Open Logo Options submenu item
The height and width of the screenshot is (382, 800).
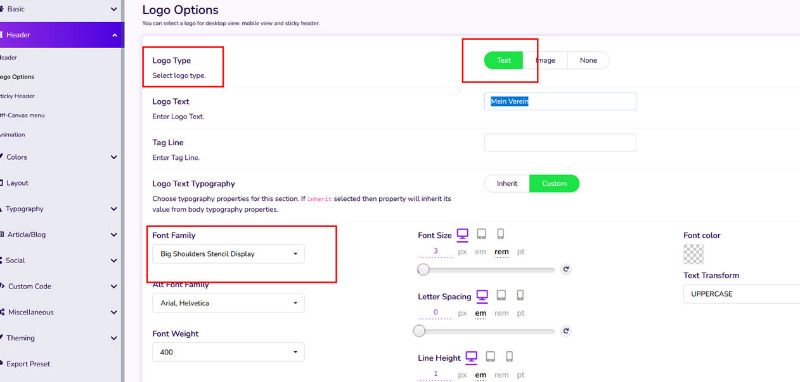[x=17, y=77]
